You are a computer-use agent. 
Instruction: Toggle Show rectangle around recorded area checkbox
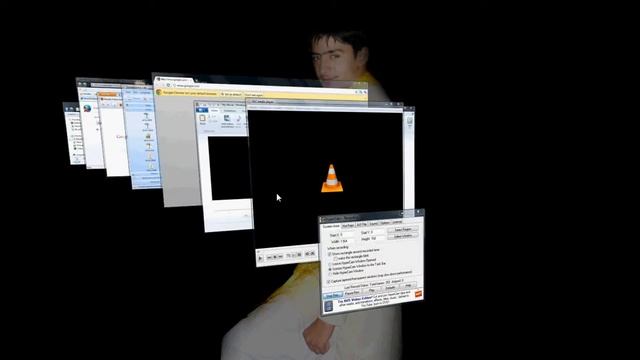coord(329,254)
